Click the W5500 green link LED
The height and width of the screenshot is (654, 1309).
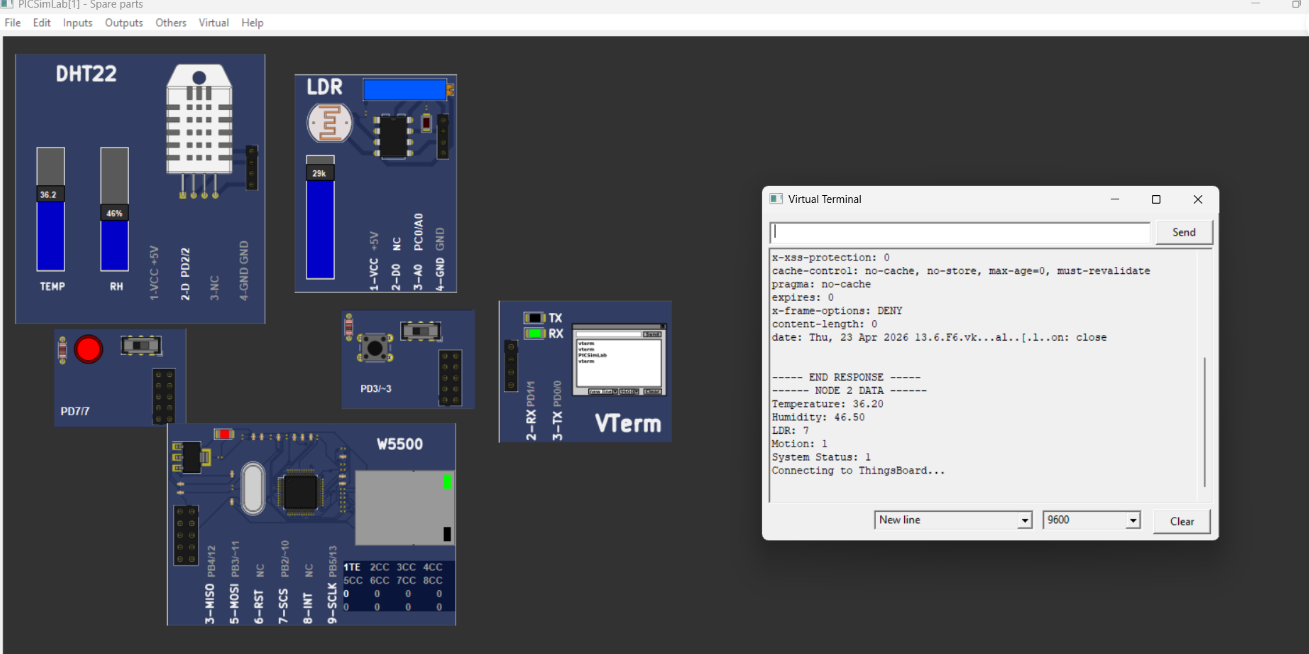click(x=447, y=482)
